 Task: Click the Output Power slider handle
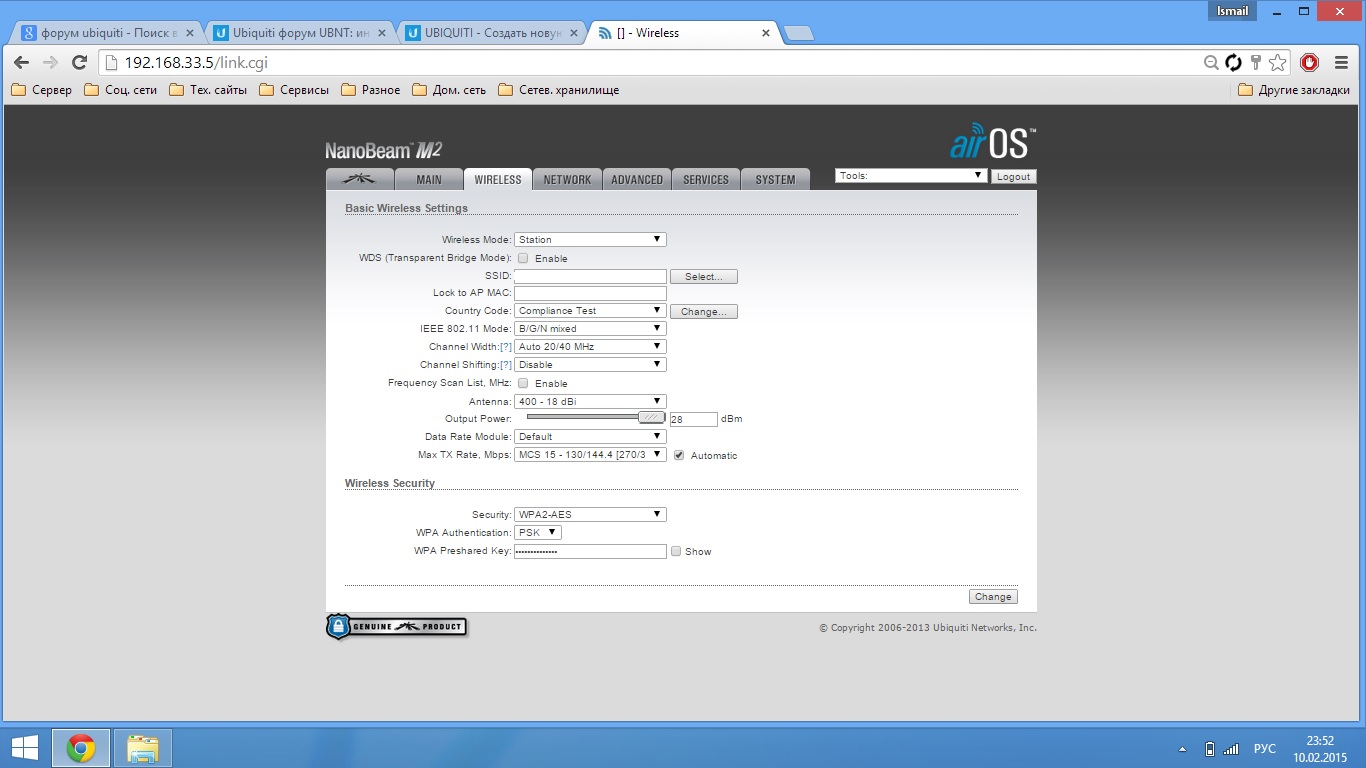[652, 417]
